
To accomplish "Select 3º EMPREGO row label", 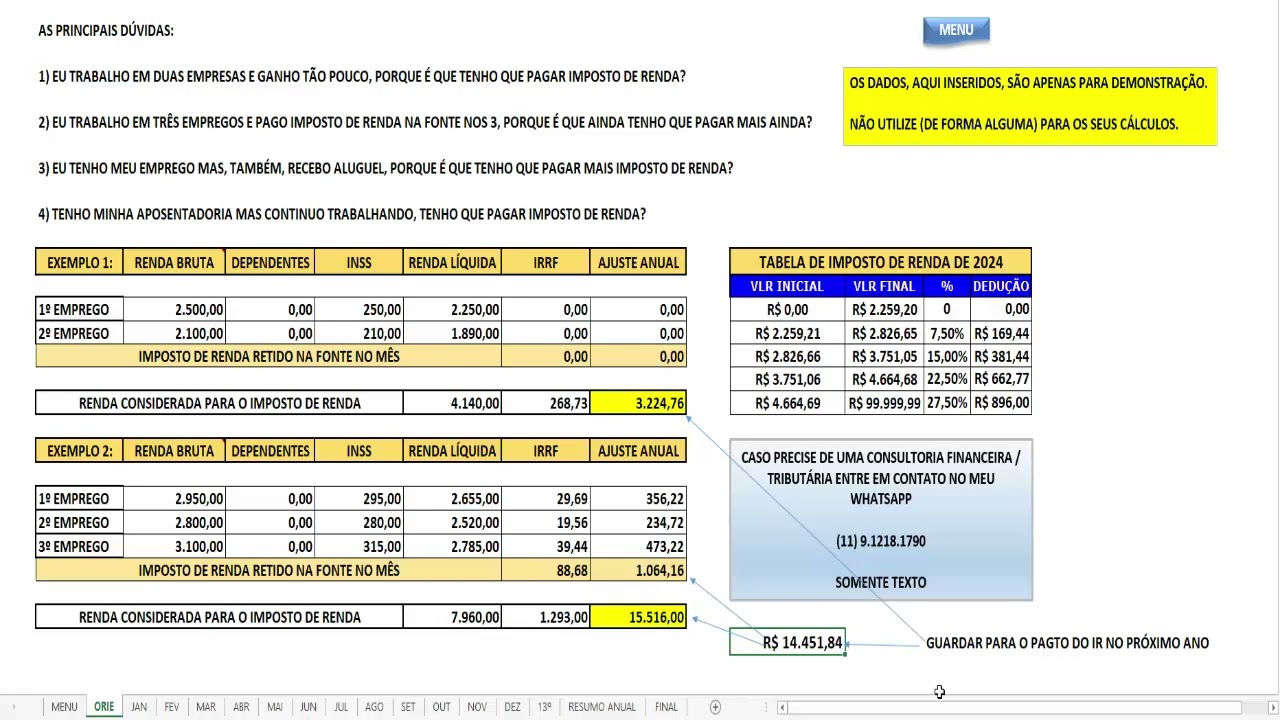I will coord(79,546).
